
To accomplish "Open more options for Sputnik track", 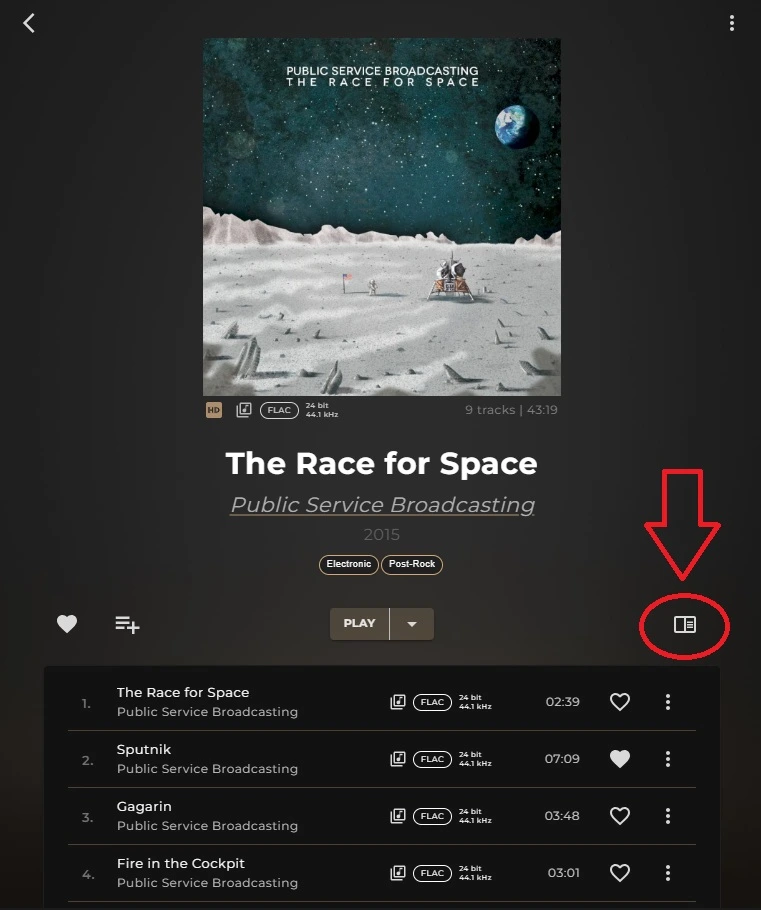I will coord(668,759).
